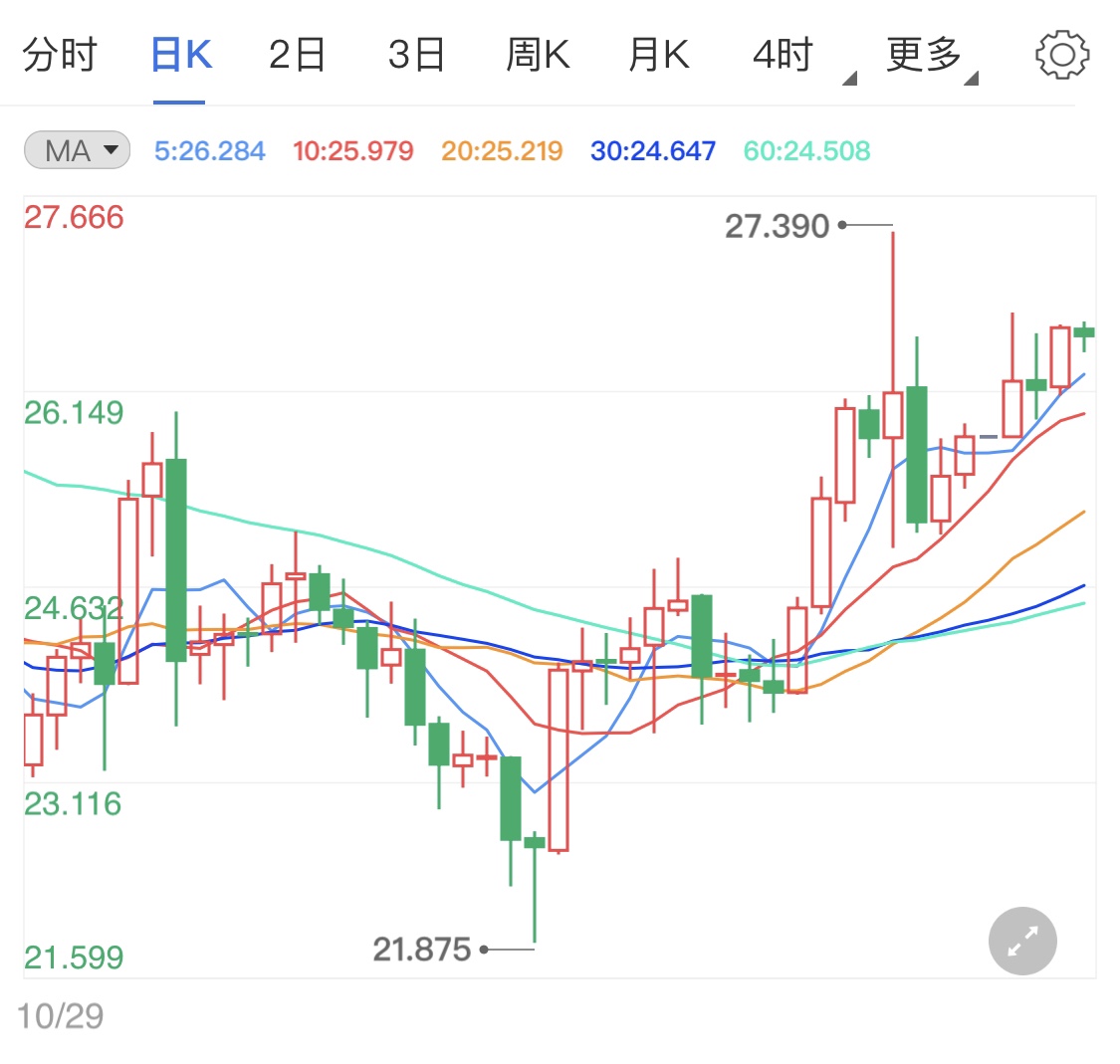
Task: Tap the peak candle marked 27.390
Action: 893,299
